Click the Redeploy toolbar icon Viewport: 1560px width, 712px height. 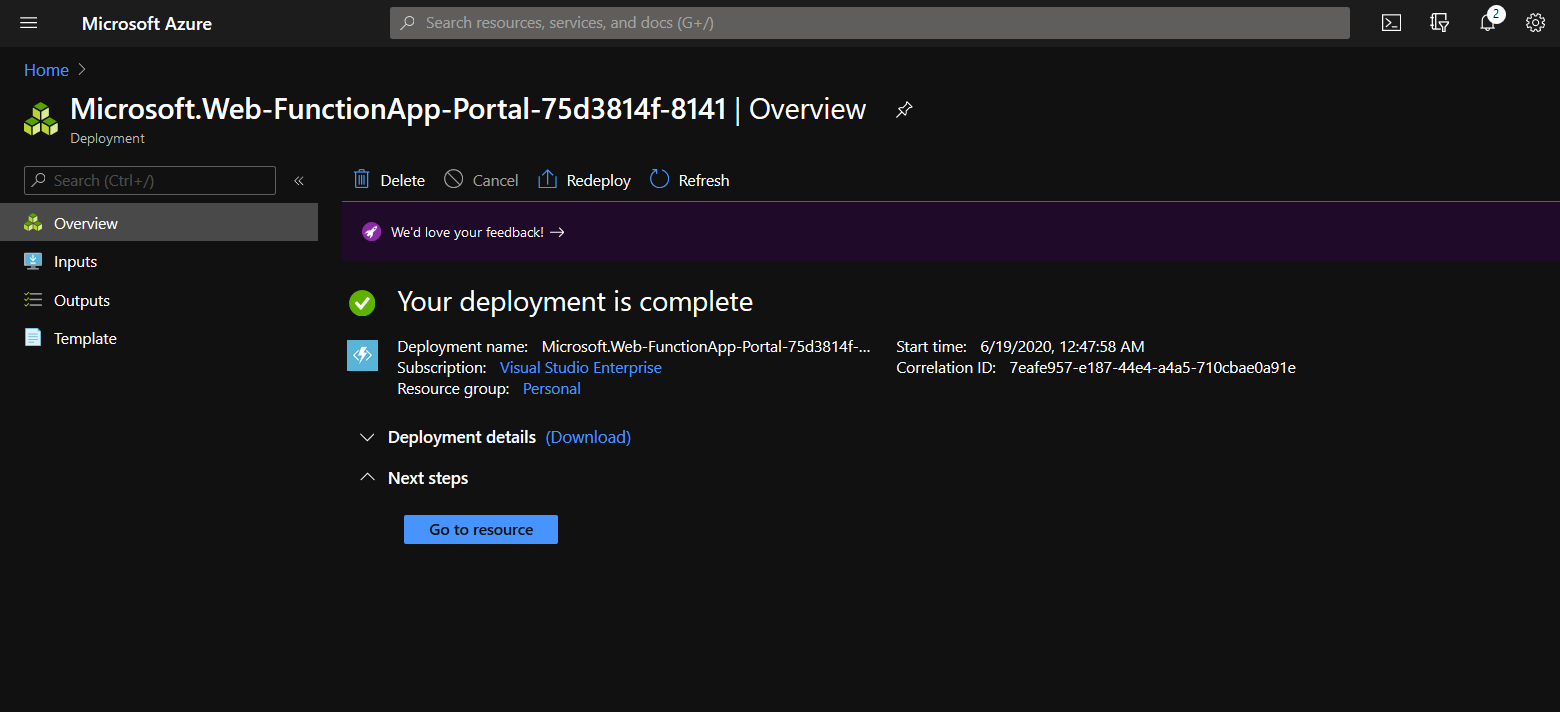(x=583, y=179)
